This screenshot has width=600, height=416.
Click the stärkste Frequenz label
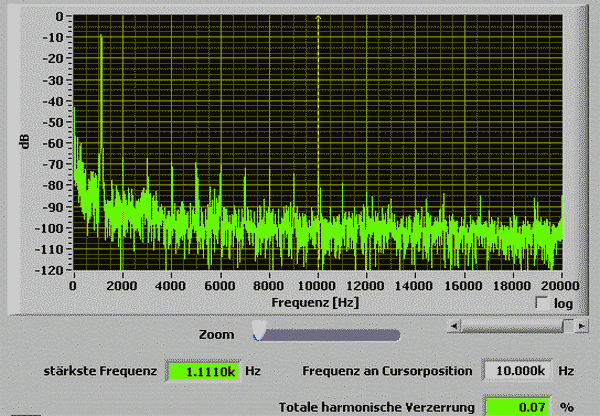coord(100,371)
